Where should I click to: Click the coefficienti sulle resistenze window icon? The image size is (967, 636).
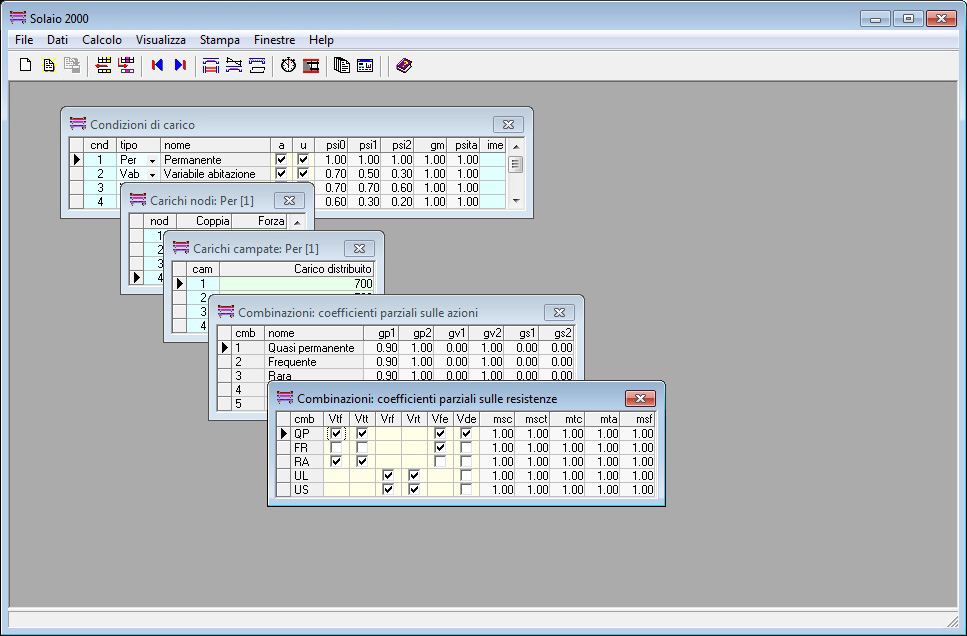point(284,398)
